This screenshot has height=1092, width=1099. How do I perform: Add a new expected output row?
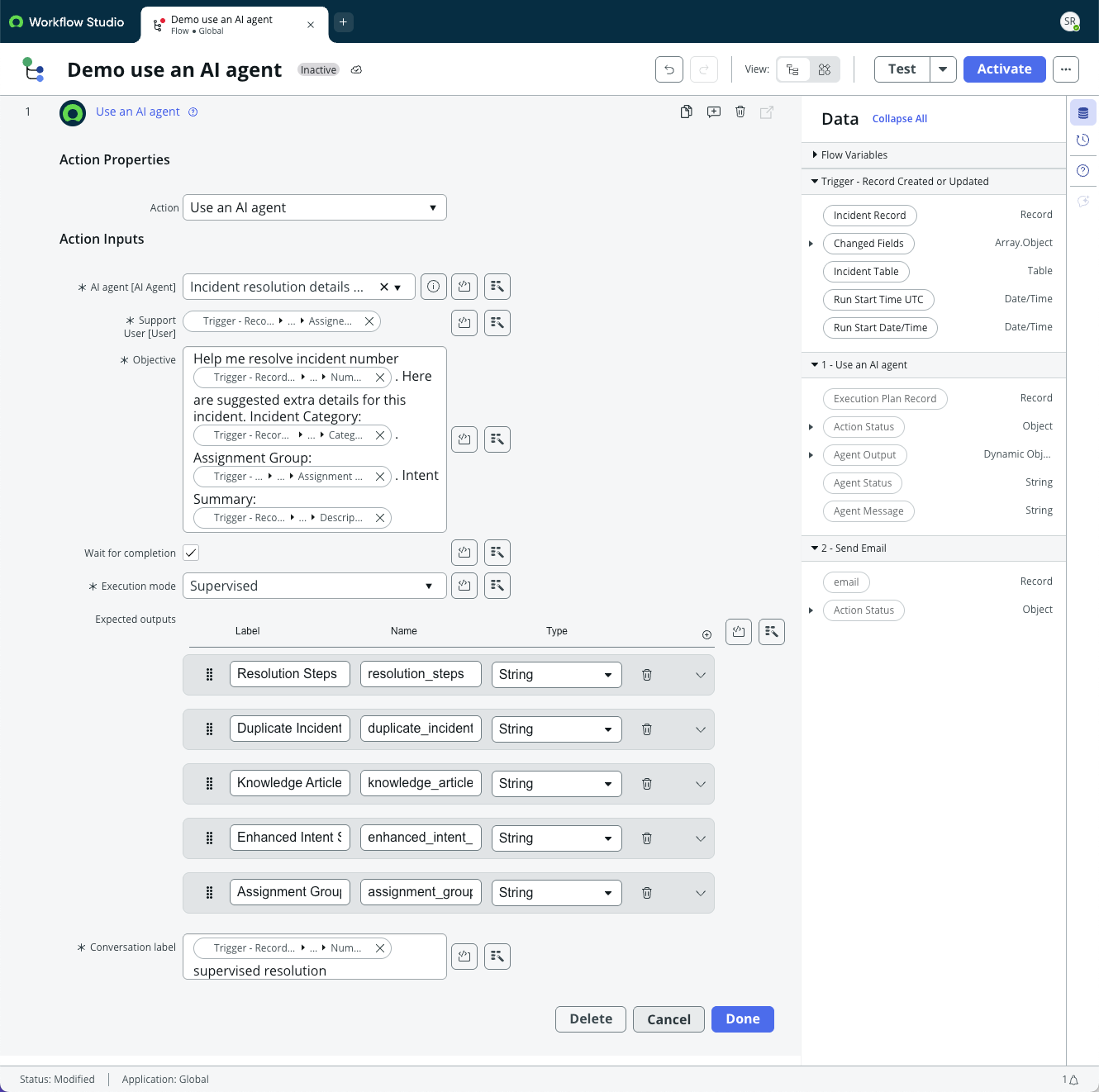coord(706,635)
